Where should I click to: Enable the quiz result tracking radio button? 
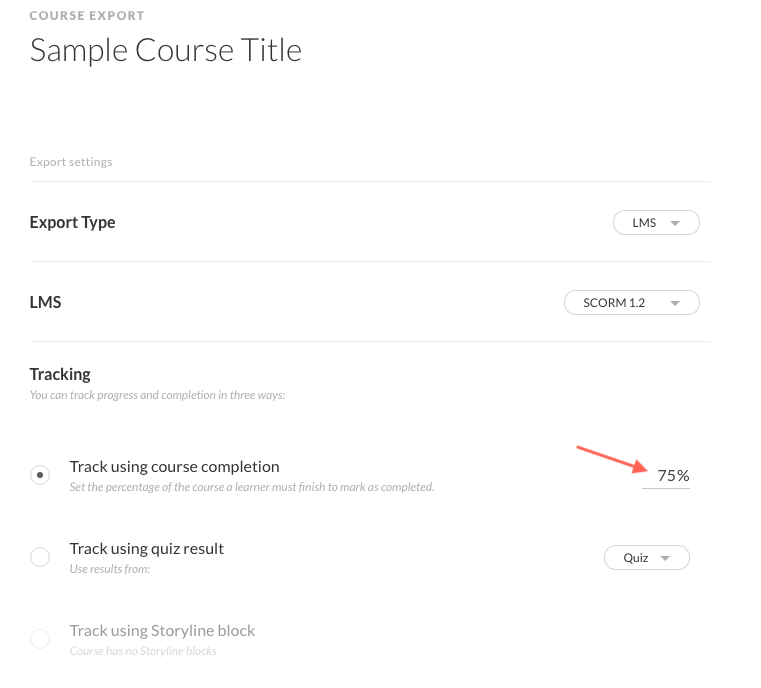tap(40, 557)
